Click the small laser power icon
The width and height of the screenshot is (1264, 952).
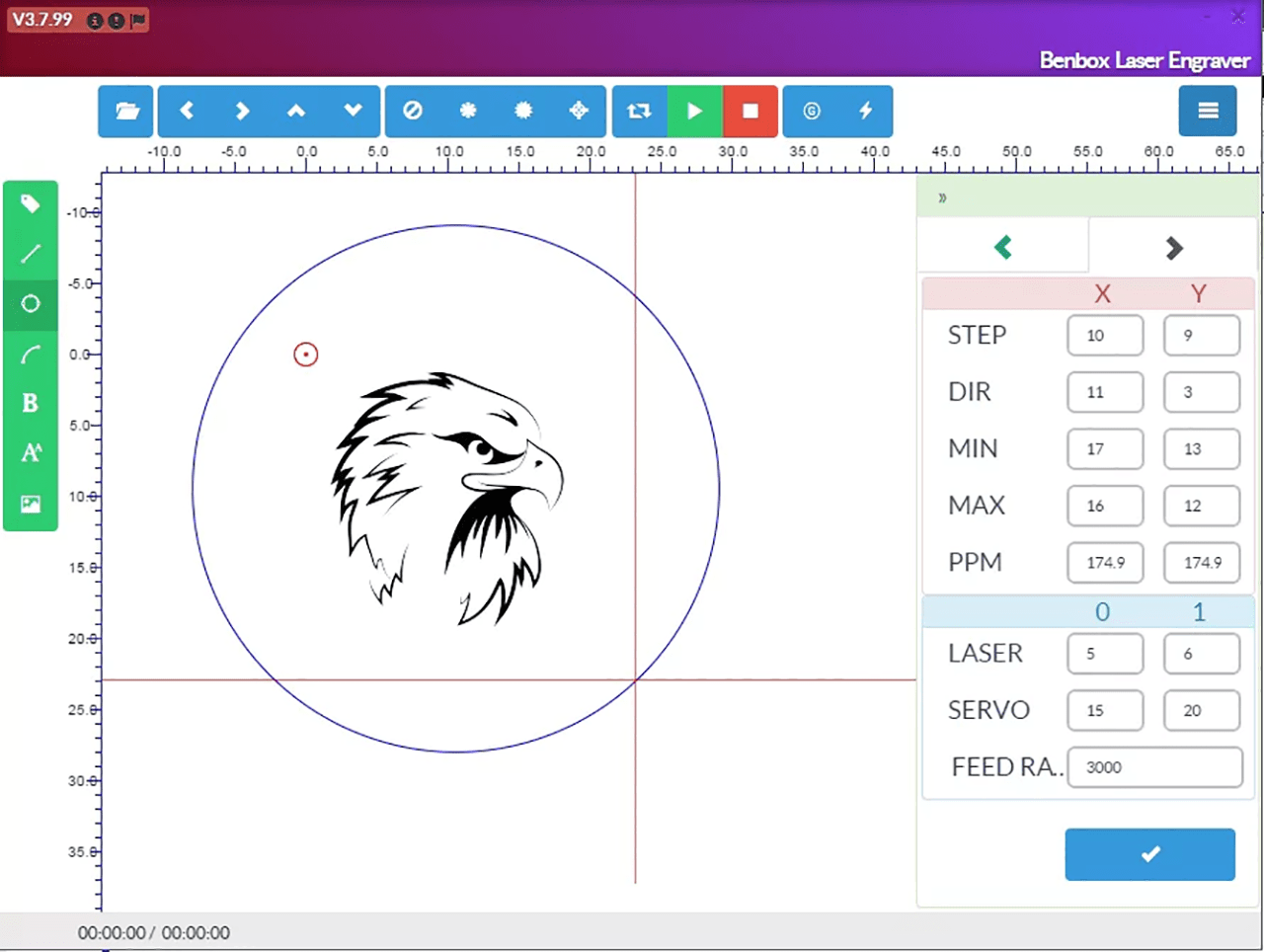pos(468,111)
